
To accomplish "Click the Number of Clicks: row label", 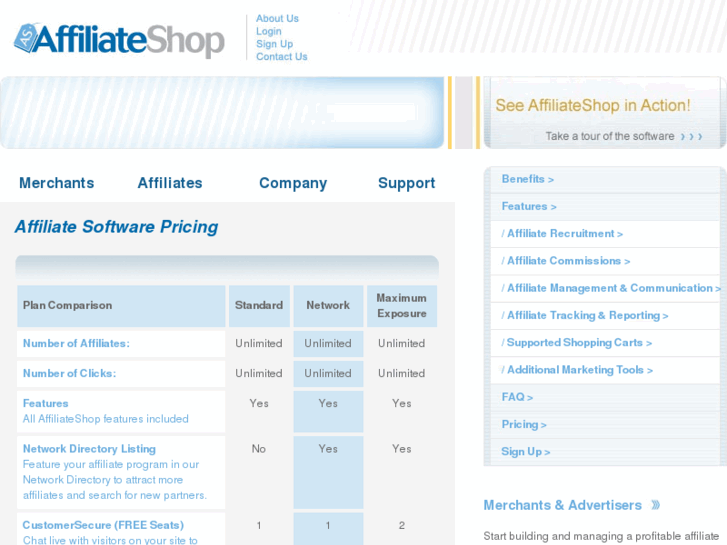I will [70, 373].
